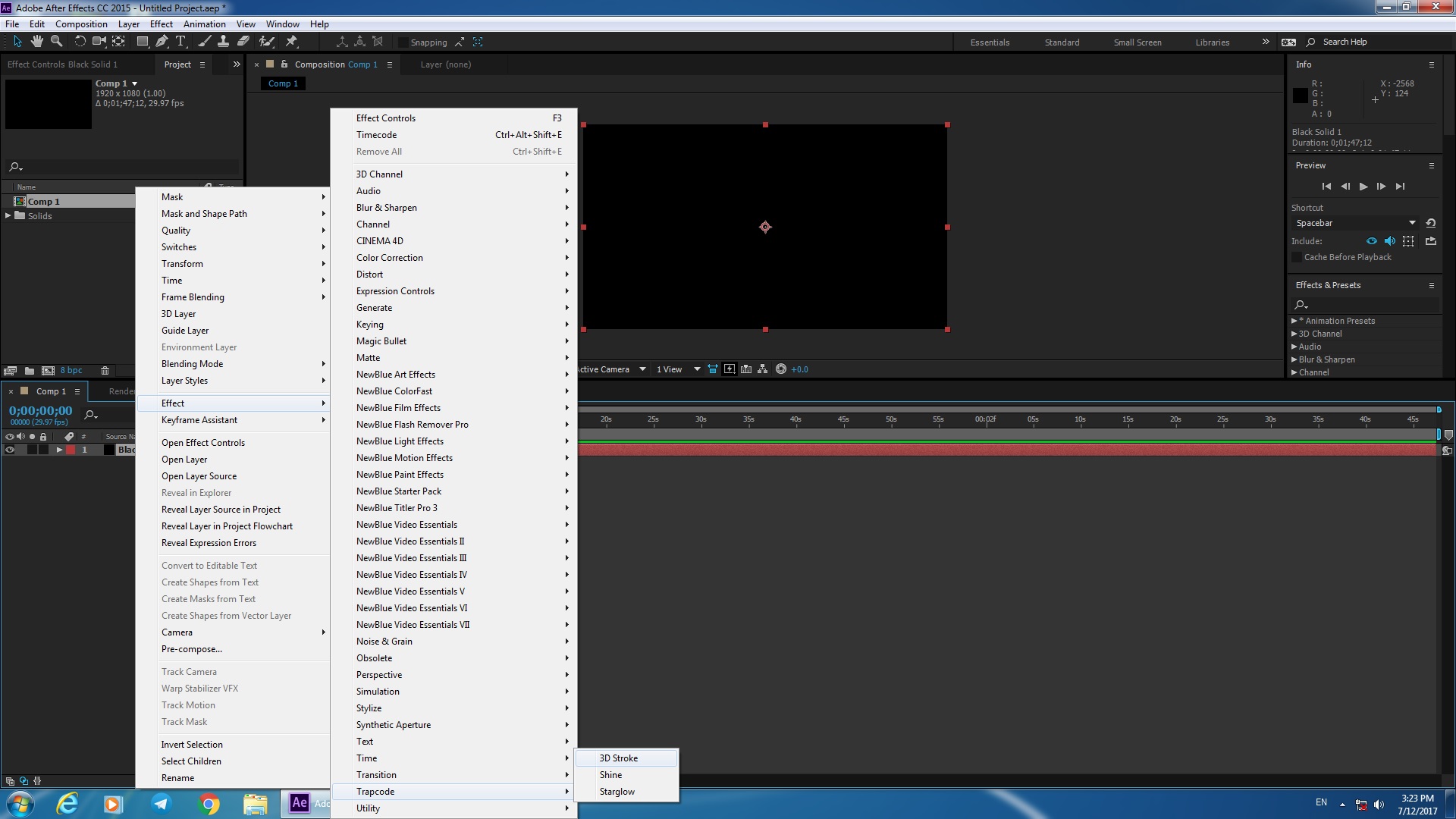This screenshot has height=819, width=1456.
Task: Open the Info panel menu
Action: click(1432, 64)
